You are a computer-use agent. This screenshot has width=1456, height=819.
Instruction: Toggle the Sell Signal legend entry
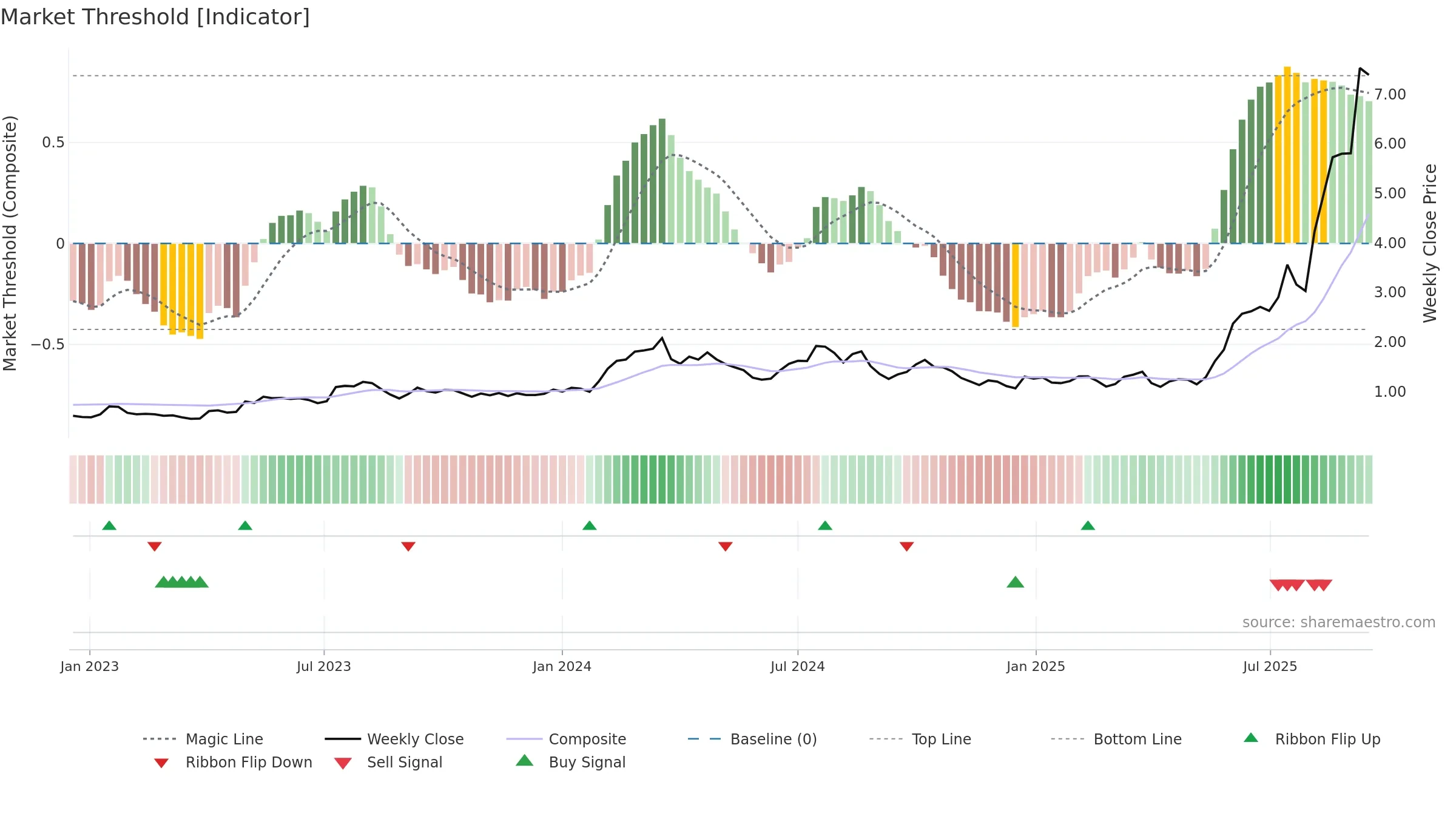pyautogui.click(x=388, y=762)
